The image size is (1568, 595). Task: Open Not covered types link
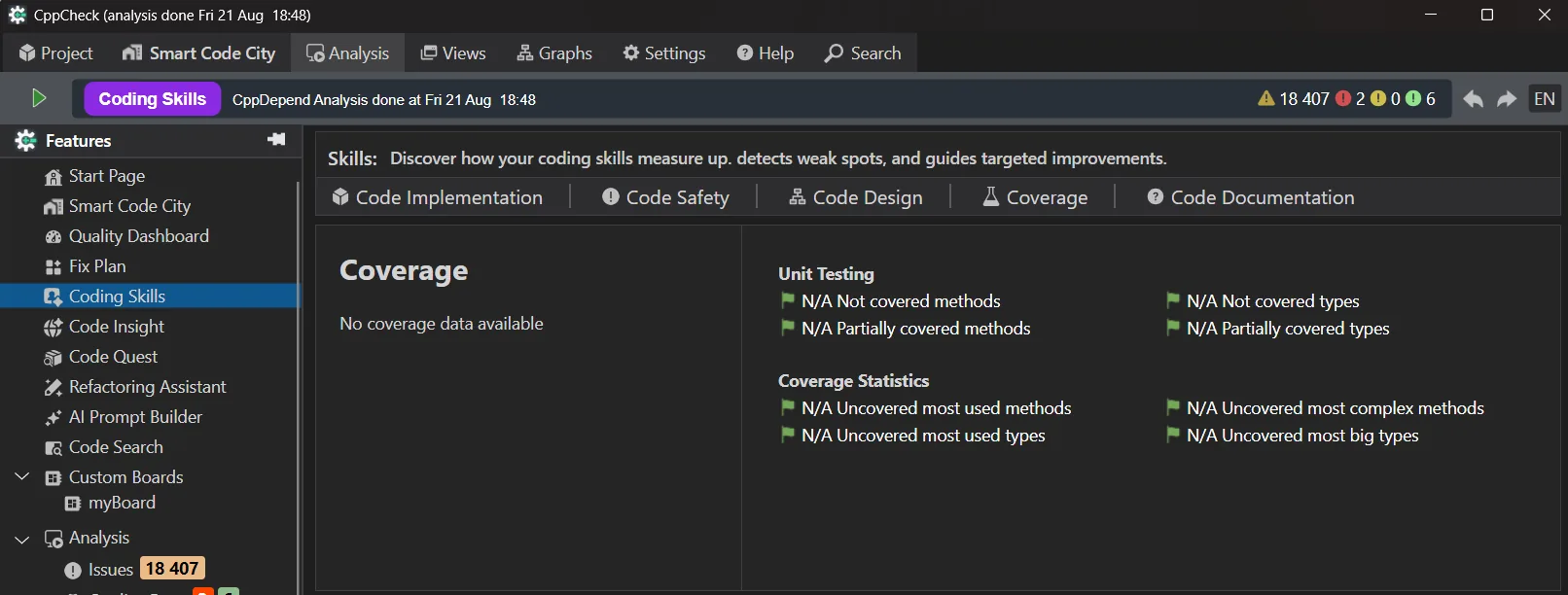(1273, 301)
